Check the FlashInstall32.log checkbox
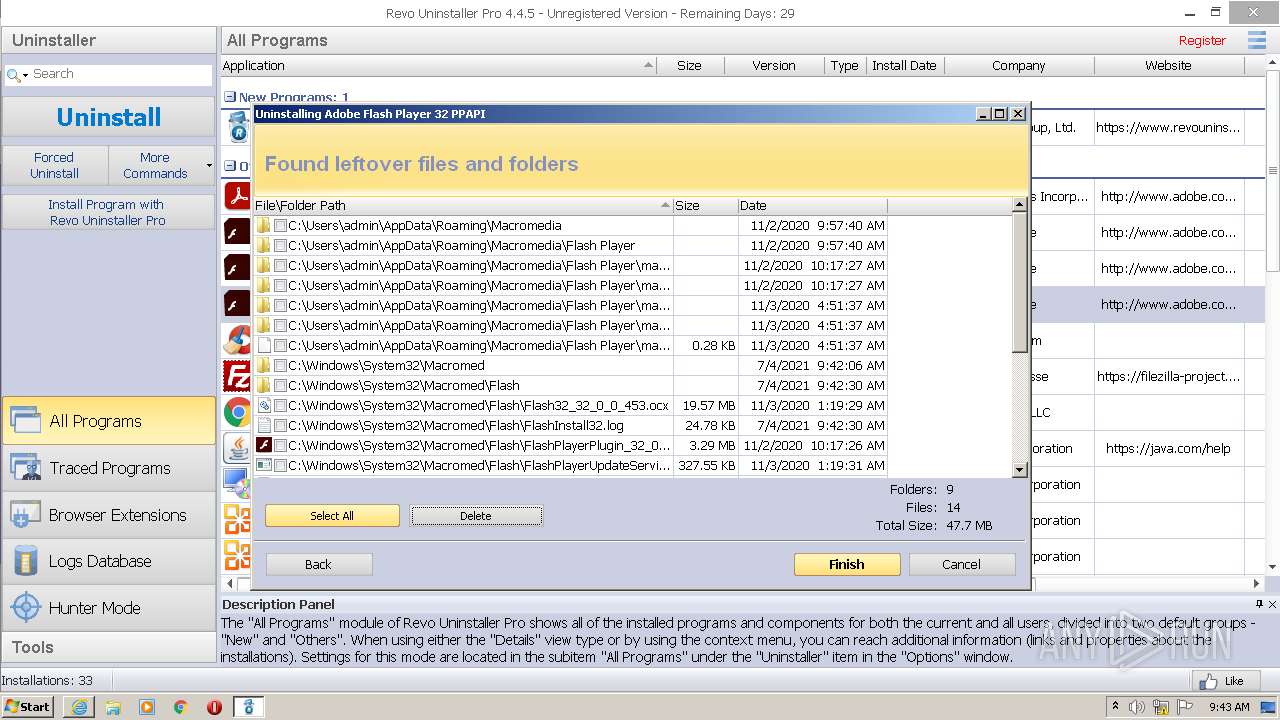This screenshot has width=1280, height=720. click(281, 425)
